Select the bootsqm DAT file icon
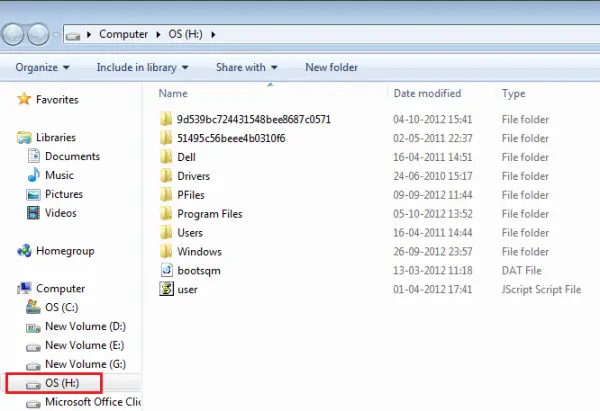Screen dimensions: 600x411 point(166,270)
